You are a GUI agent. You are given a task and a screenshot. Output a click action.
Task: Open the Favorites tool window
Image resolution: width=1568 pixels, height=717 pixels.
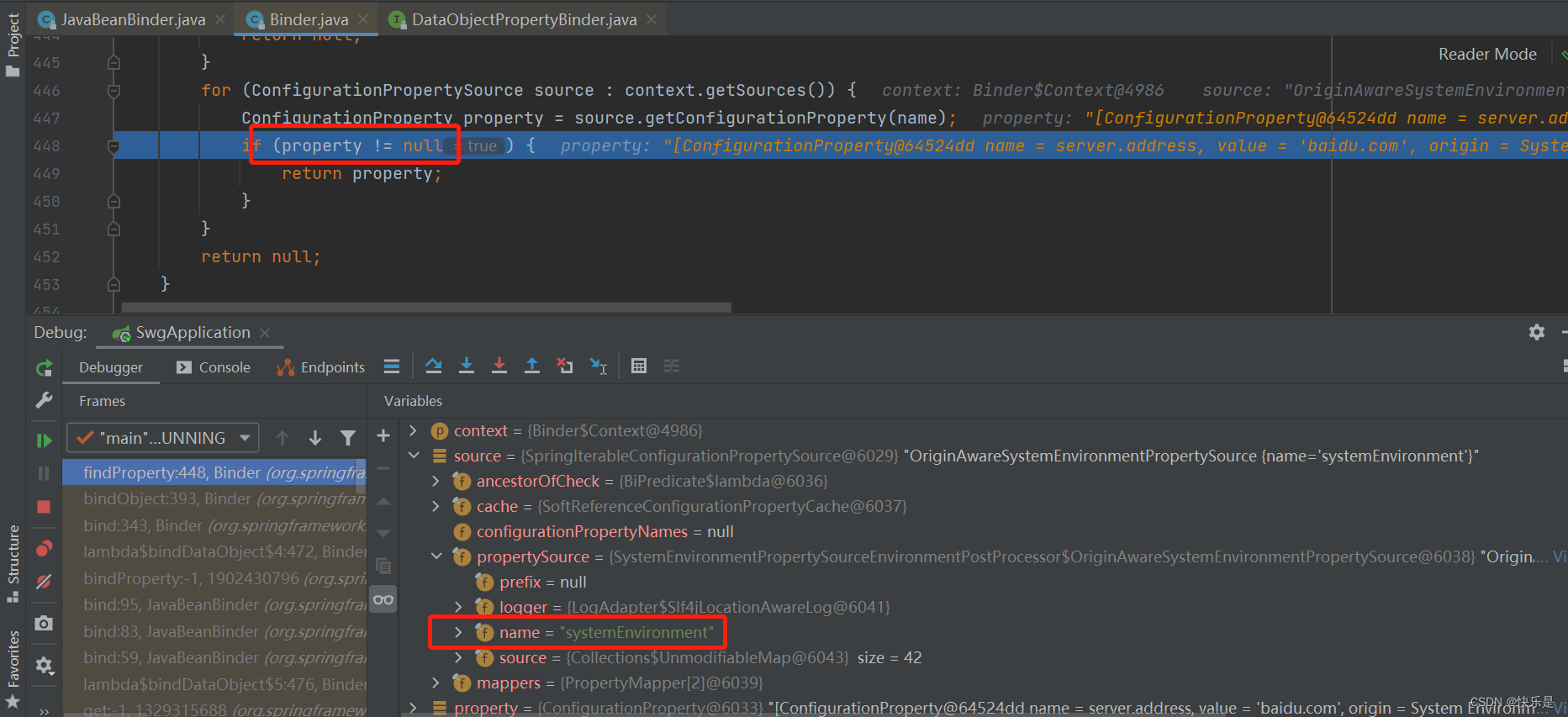(x=13, y=668)
